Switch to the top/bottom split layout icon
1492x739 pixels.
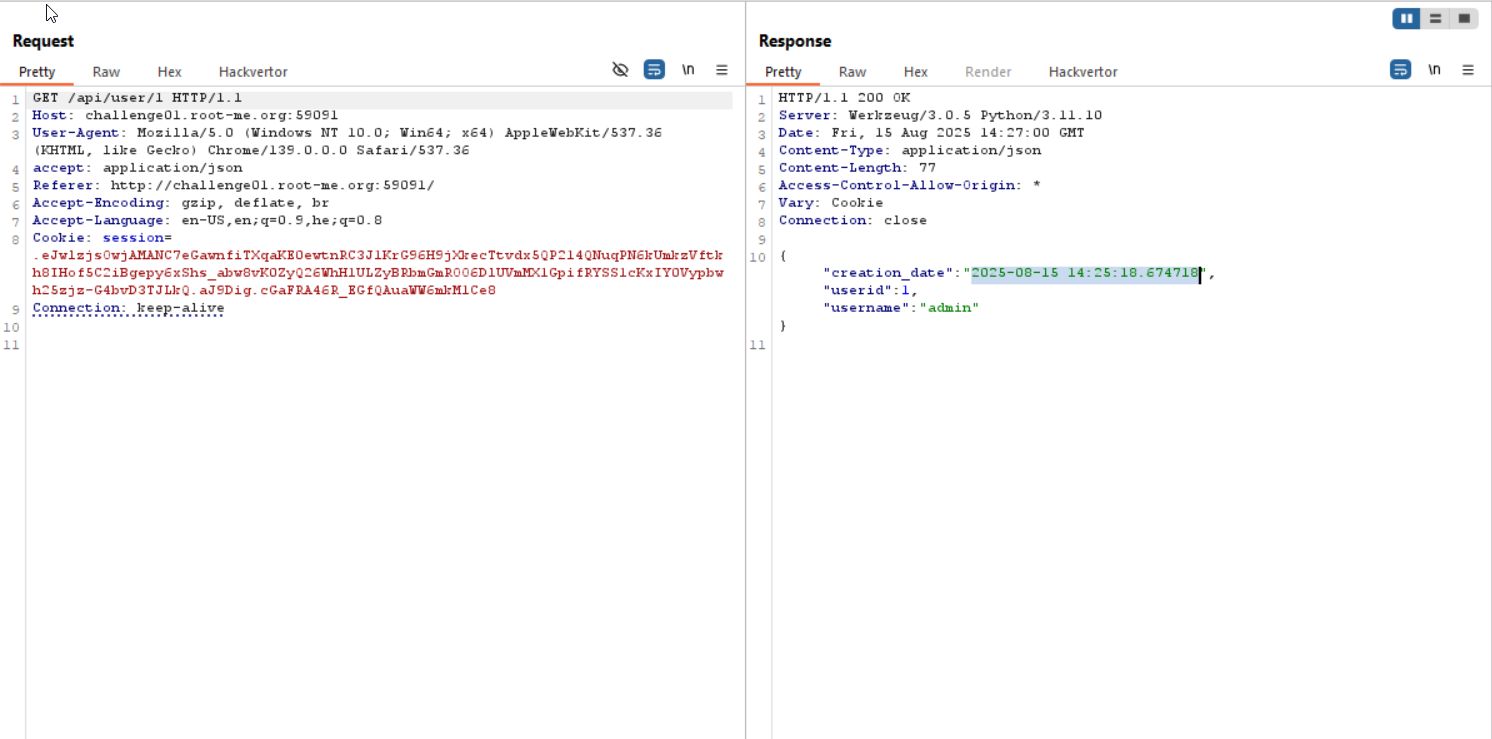(1435, 18)
